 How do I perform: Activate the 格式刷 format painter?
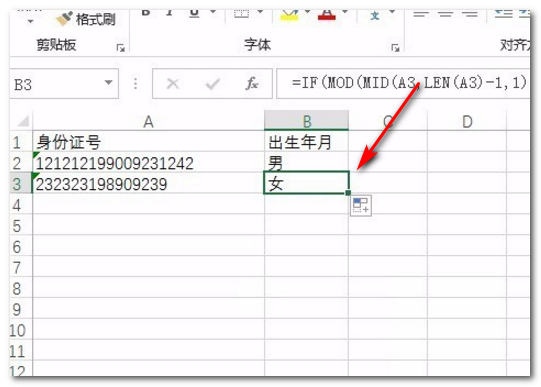click(x=86, y=19)
